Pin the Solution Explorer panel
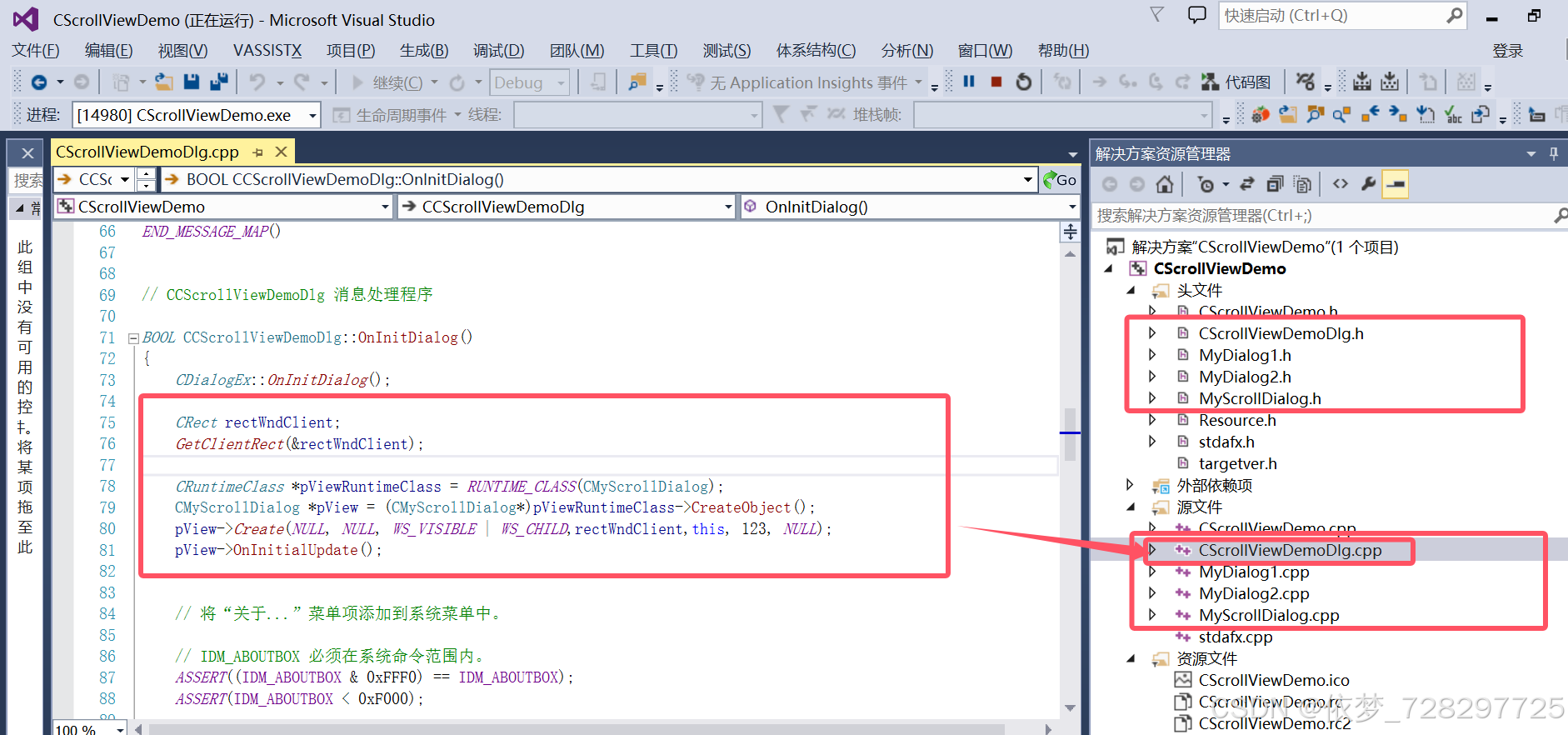 (1554, 153)
